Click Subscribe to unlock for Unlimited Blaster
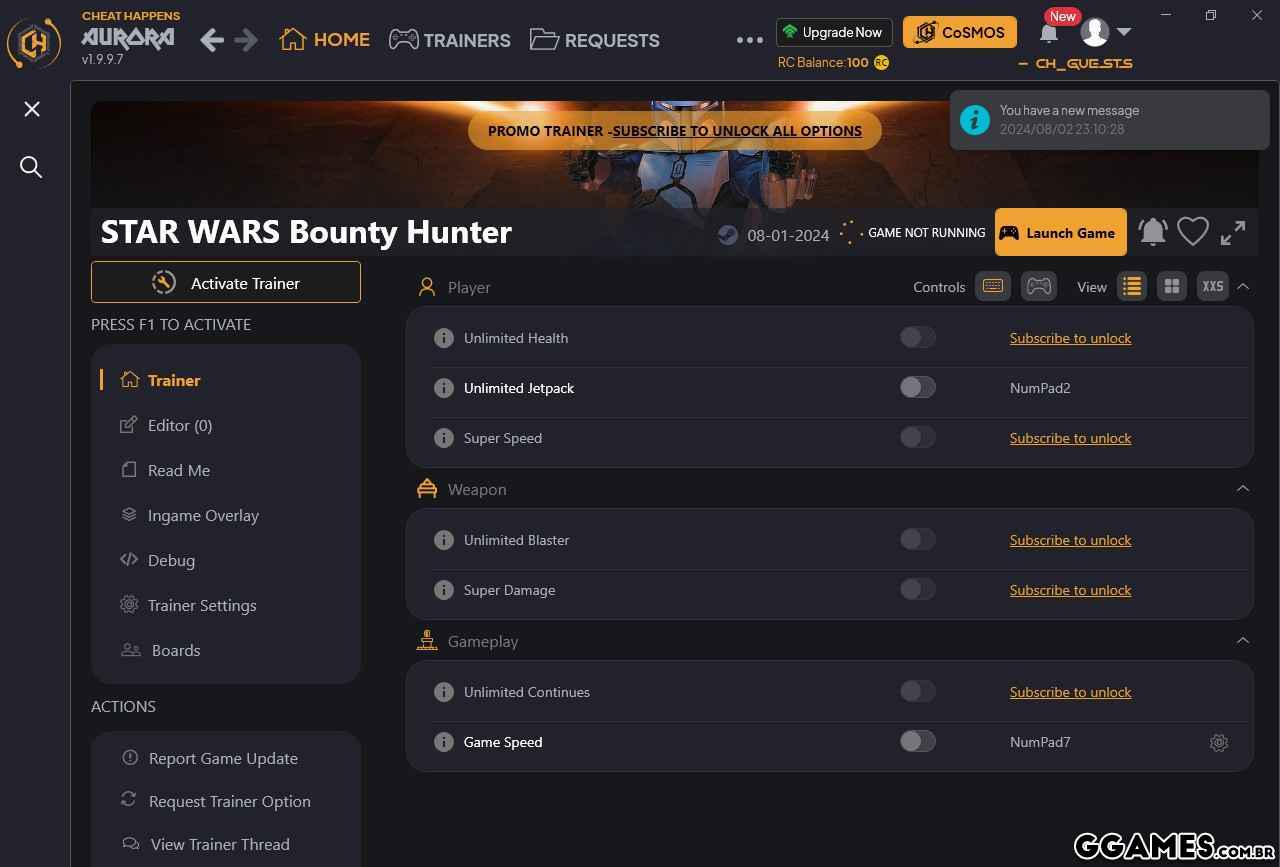The width and height of the screenshot is (1280, 867). point(1070,540)
